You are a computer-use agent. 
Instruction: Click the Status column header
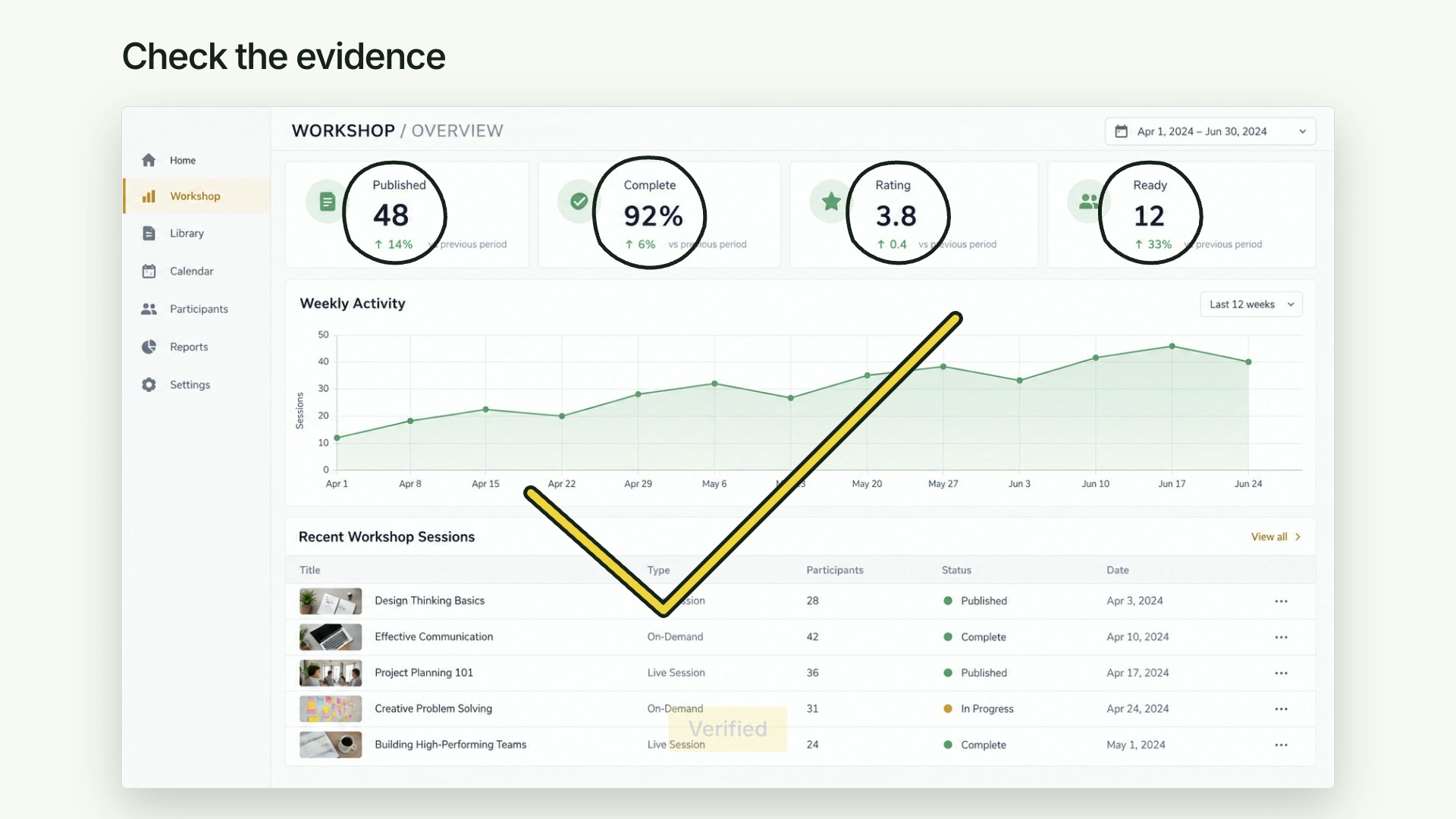point(956,570)
